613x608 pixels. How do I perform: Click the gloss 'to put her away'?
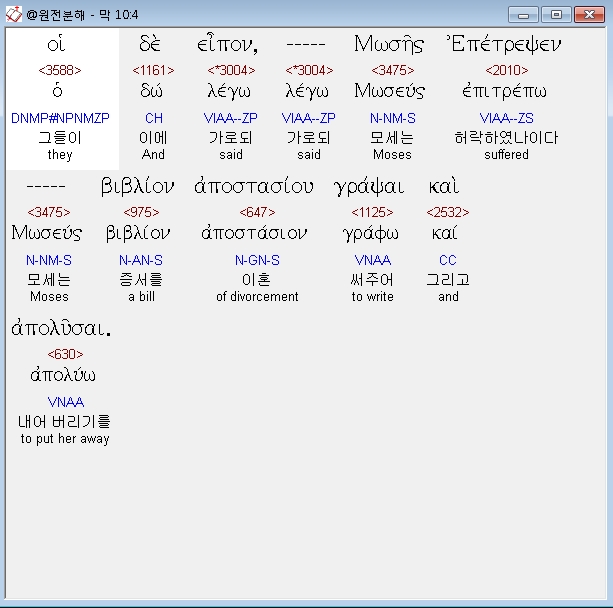click(65, 439)
